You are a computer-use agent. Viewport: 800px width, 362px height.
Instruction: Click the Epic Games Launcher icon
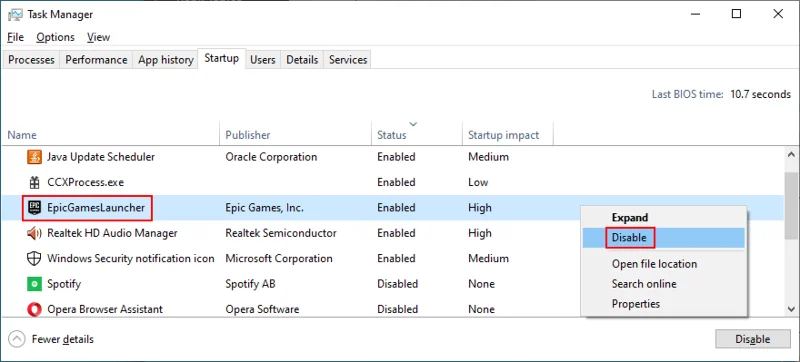point(34,208)
